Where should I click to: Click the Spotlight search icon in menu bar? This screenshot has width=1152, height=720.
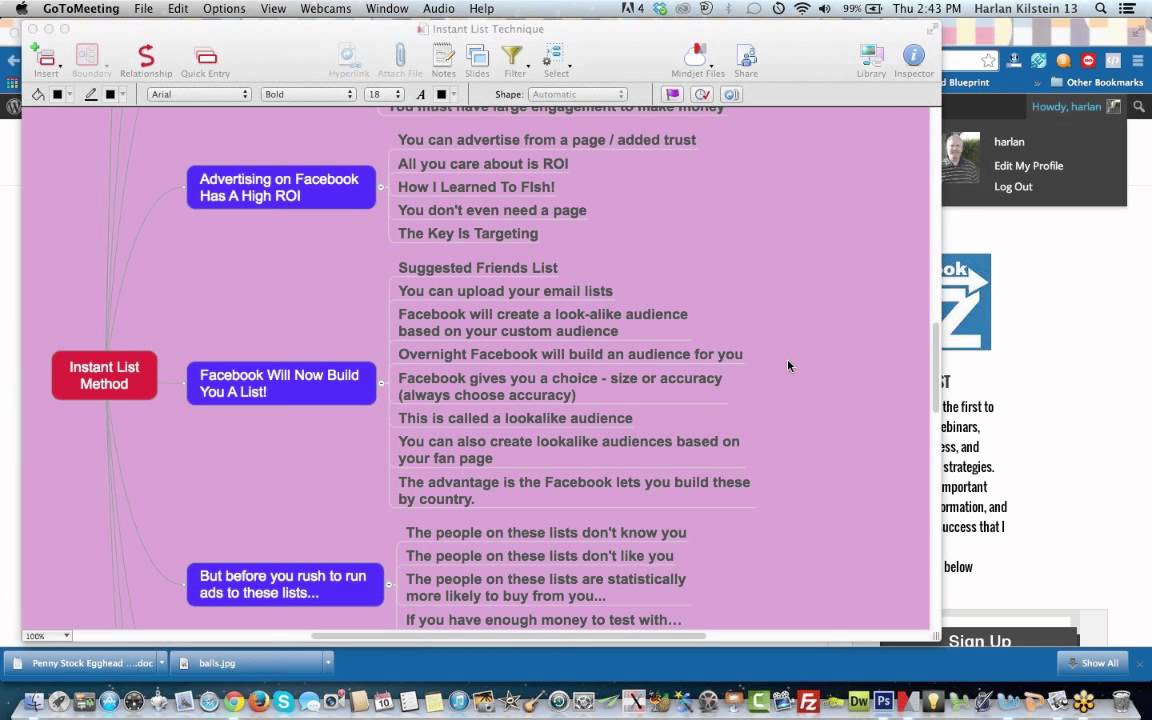(x=1101, y=9)
